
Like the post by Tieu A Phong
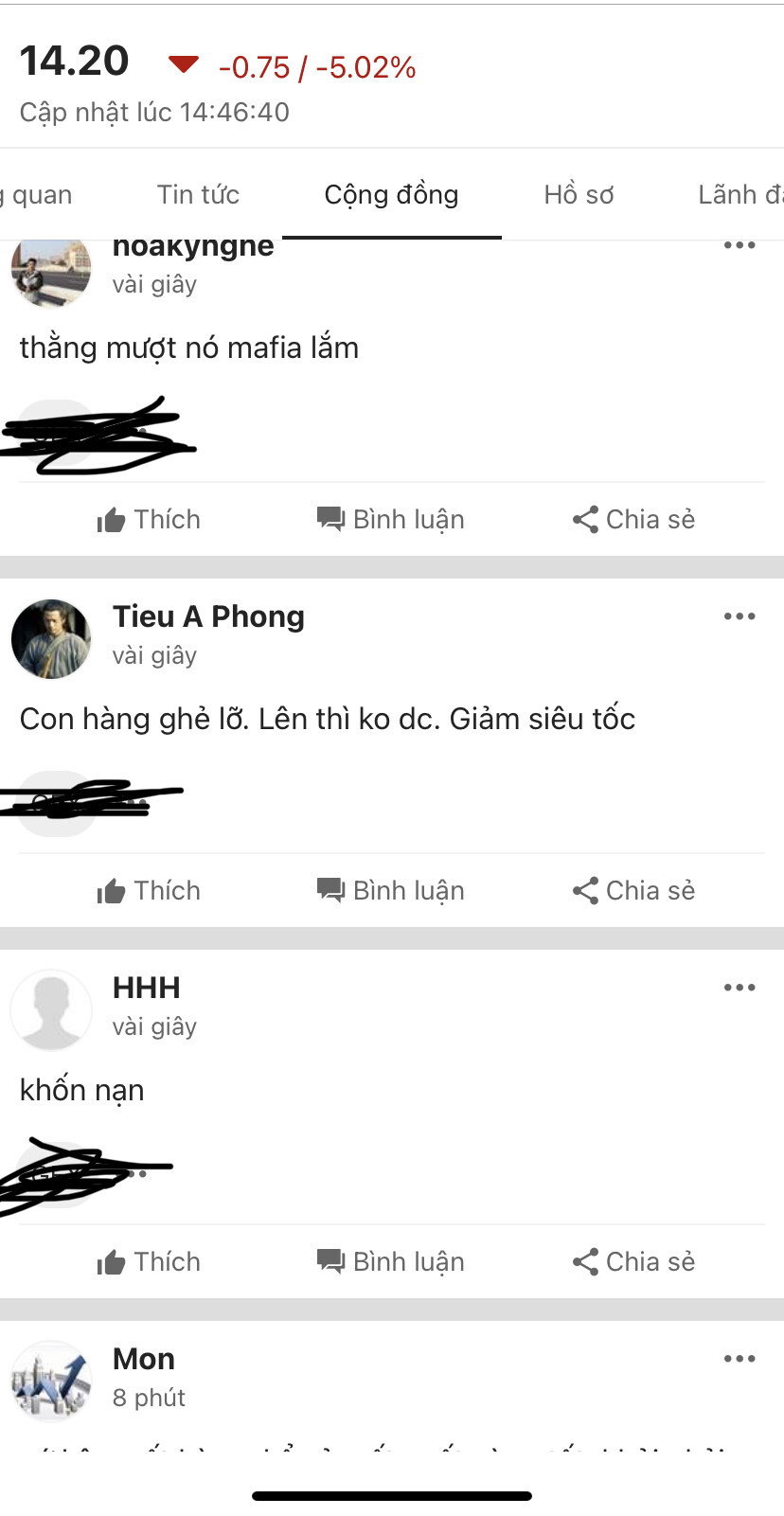pyautogui.click(x=149, y=891)
